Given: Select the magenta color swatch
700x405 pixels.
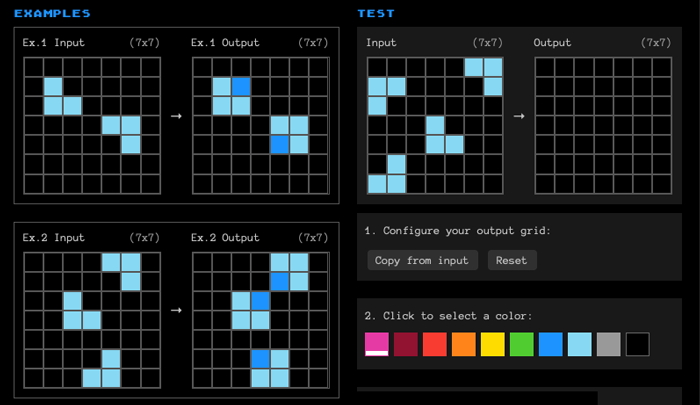Looking at the screenshot, I should coord(377,345).
